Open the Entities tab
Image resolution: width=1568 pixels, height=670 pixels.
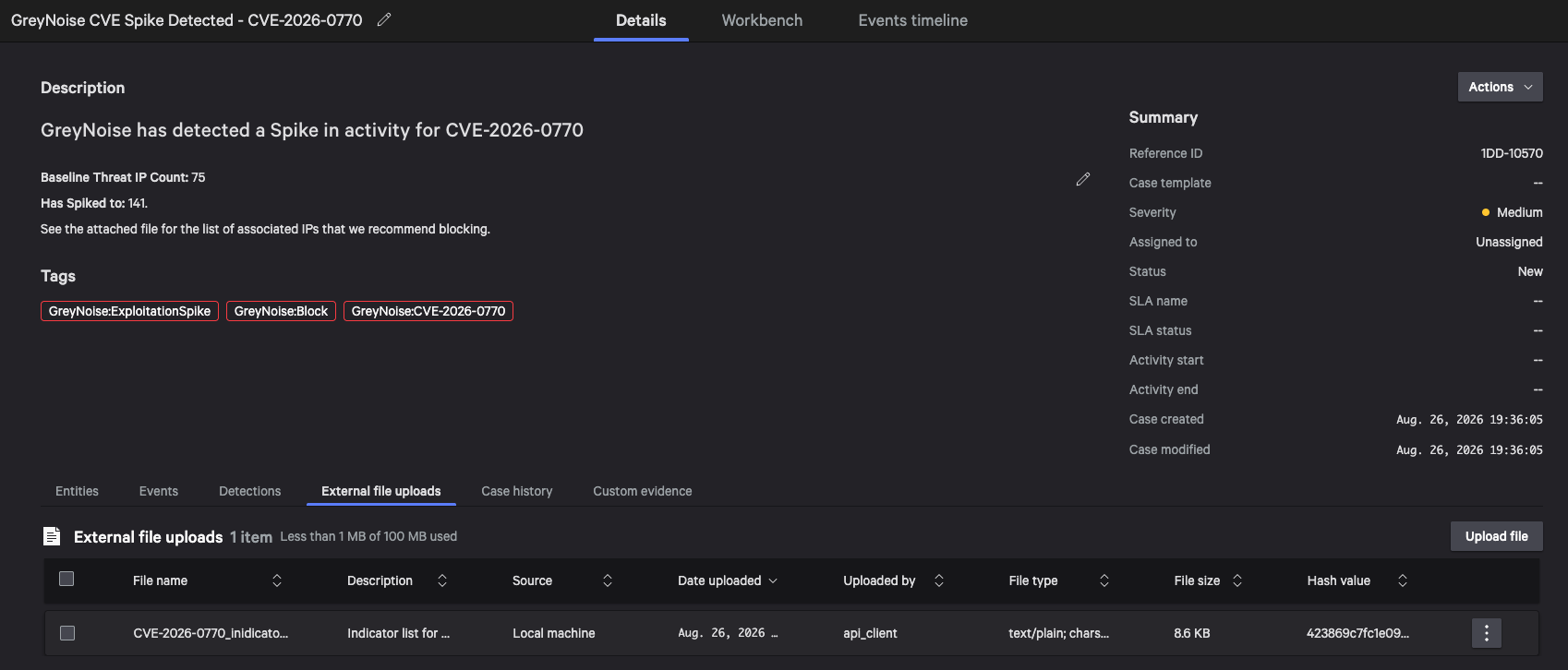[77, 491]
